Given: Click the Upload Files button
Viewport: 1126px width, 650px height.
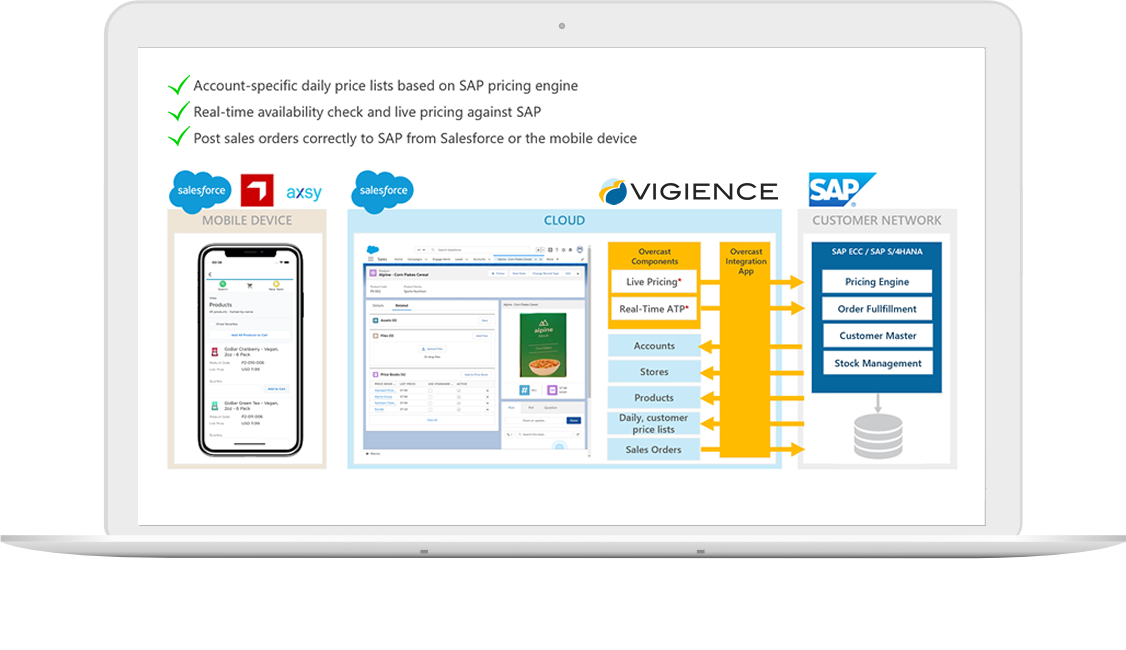Looking at the screenshot, I should [x=432, y=349].
